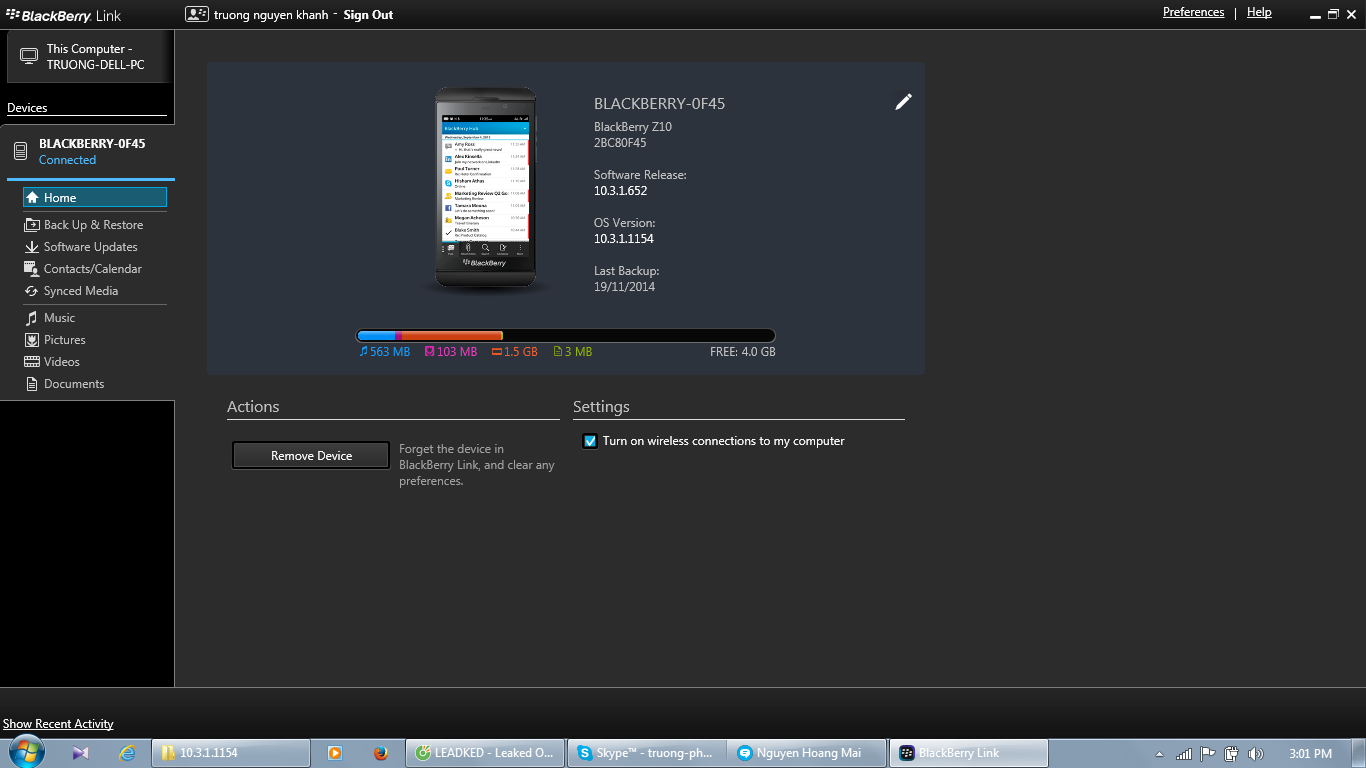This screenshot has width=1366, height=768.
Task: Select Home in the device menu
Action: [95, 198]
